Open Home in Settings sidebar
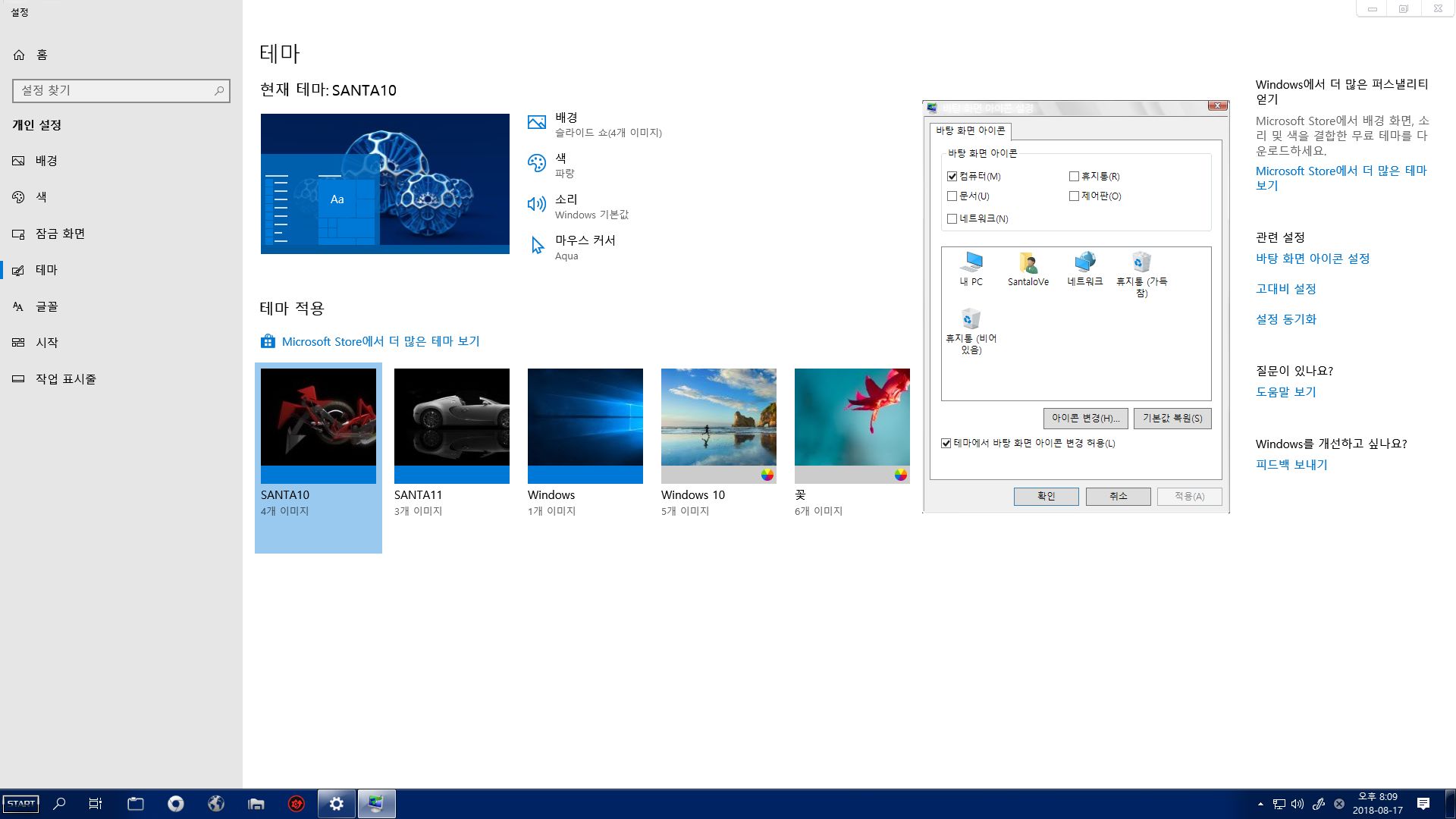This screenshot has width=1456, height=819. coord(30,55)
